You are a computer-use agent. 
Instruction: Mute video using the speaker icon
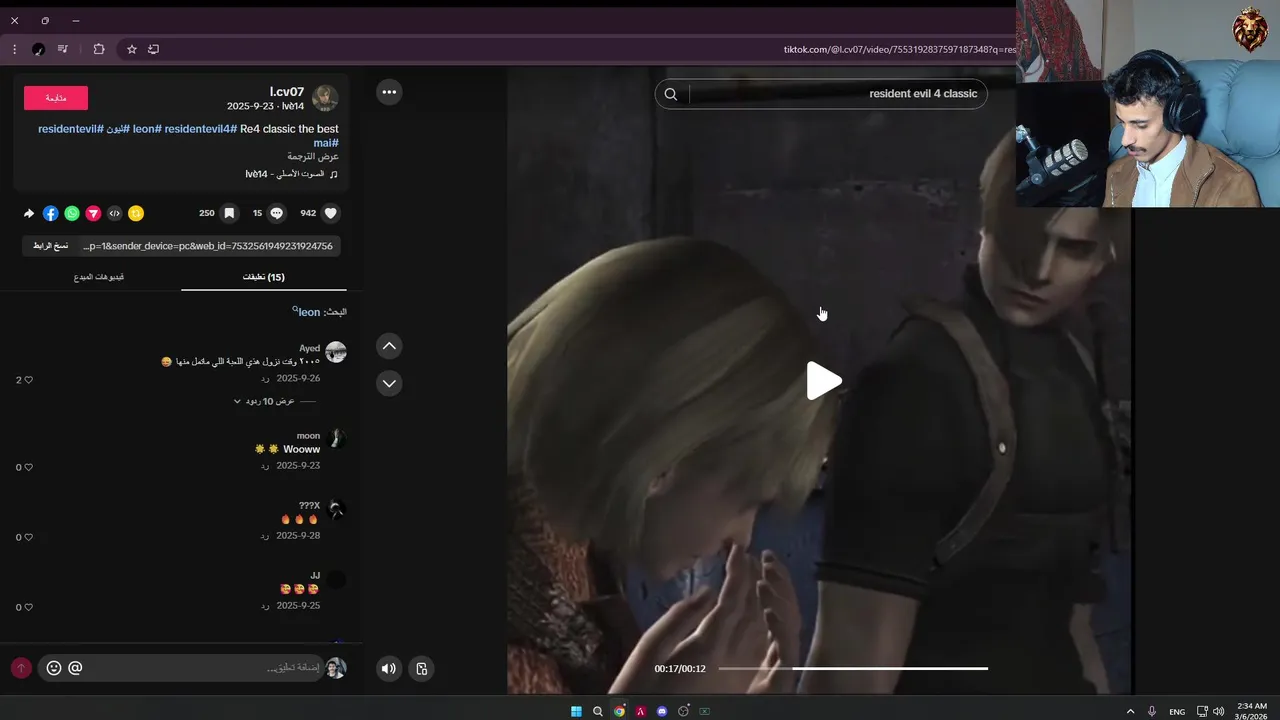pos(389,669)
